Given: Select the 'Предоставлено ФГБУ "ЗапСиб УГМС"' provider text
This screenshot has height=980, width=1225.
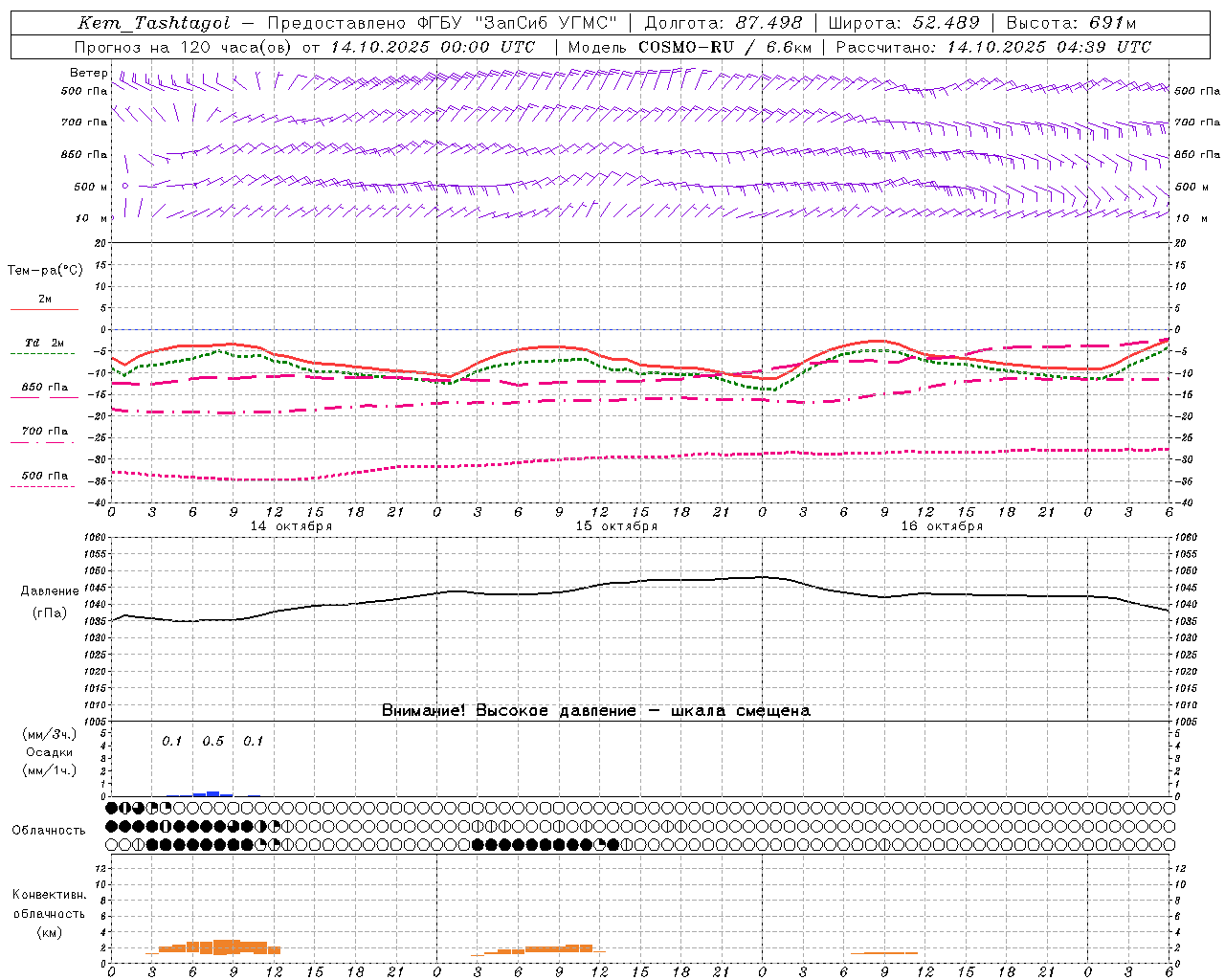Looking at the screenshot, I should coord(442,23).
